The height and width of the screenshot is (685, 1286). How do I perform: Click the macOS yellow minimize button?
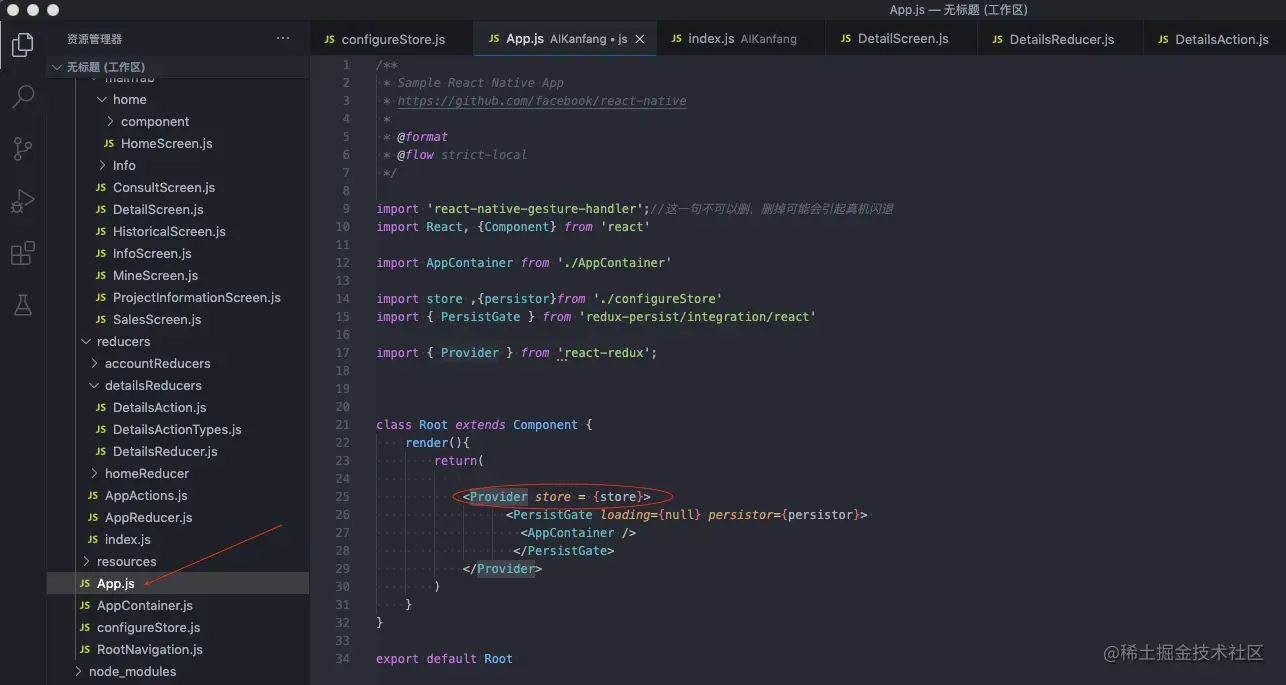pos(34,10)
